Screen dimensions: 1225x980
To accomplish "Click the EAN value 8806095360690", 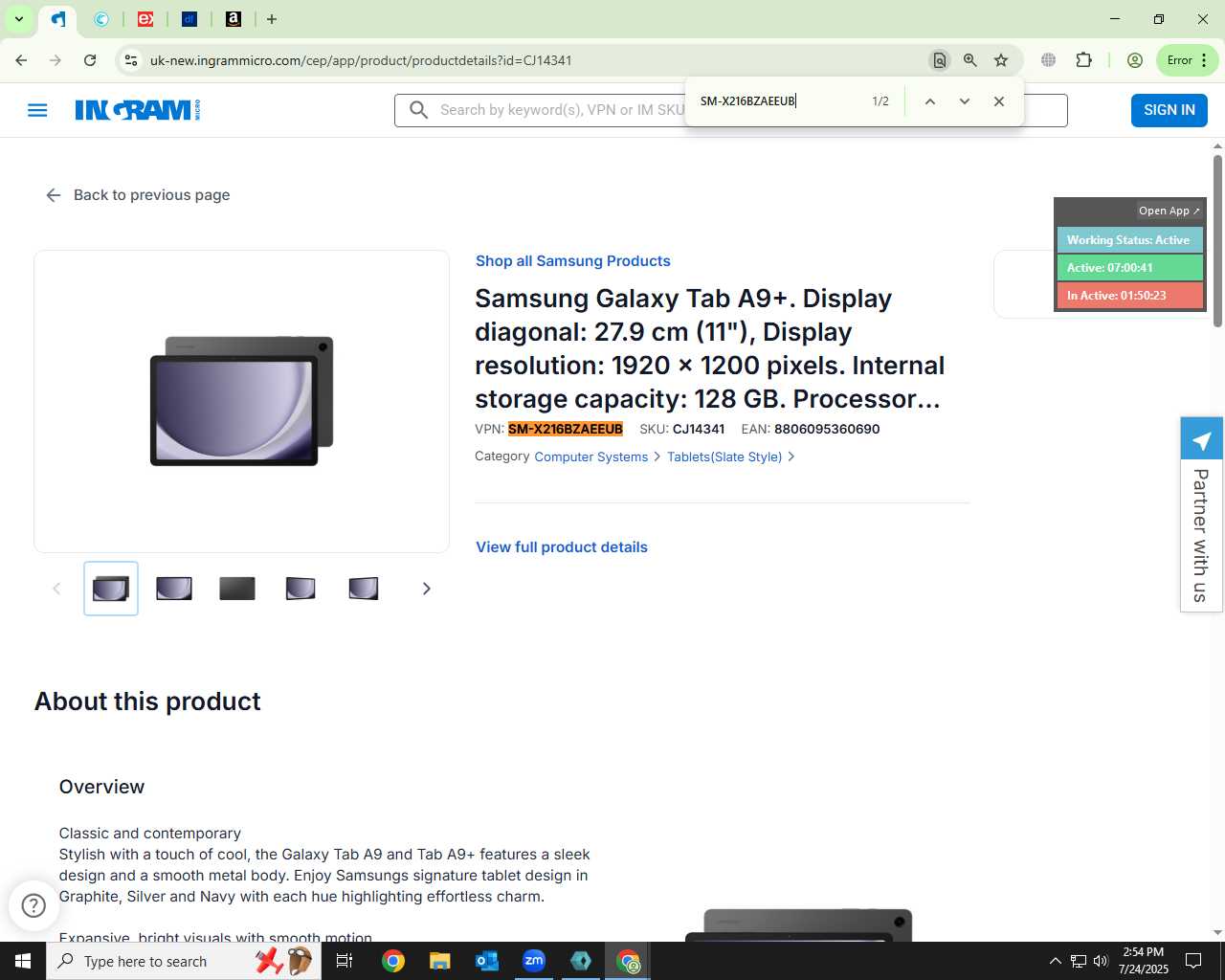I will 827,430.
